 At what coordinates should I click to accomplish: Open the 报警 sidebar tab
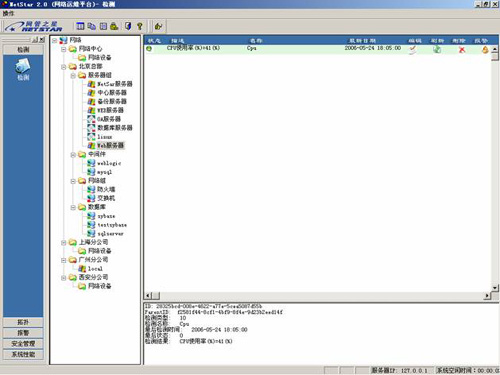[x=23, y=333]
